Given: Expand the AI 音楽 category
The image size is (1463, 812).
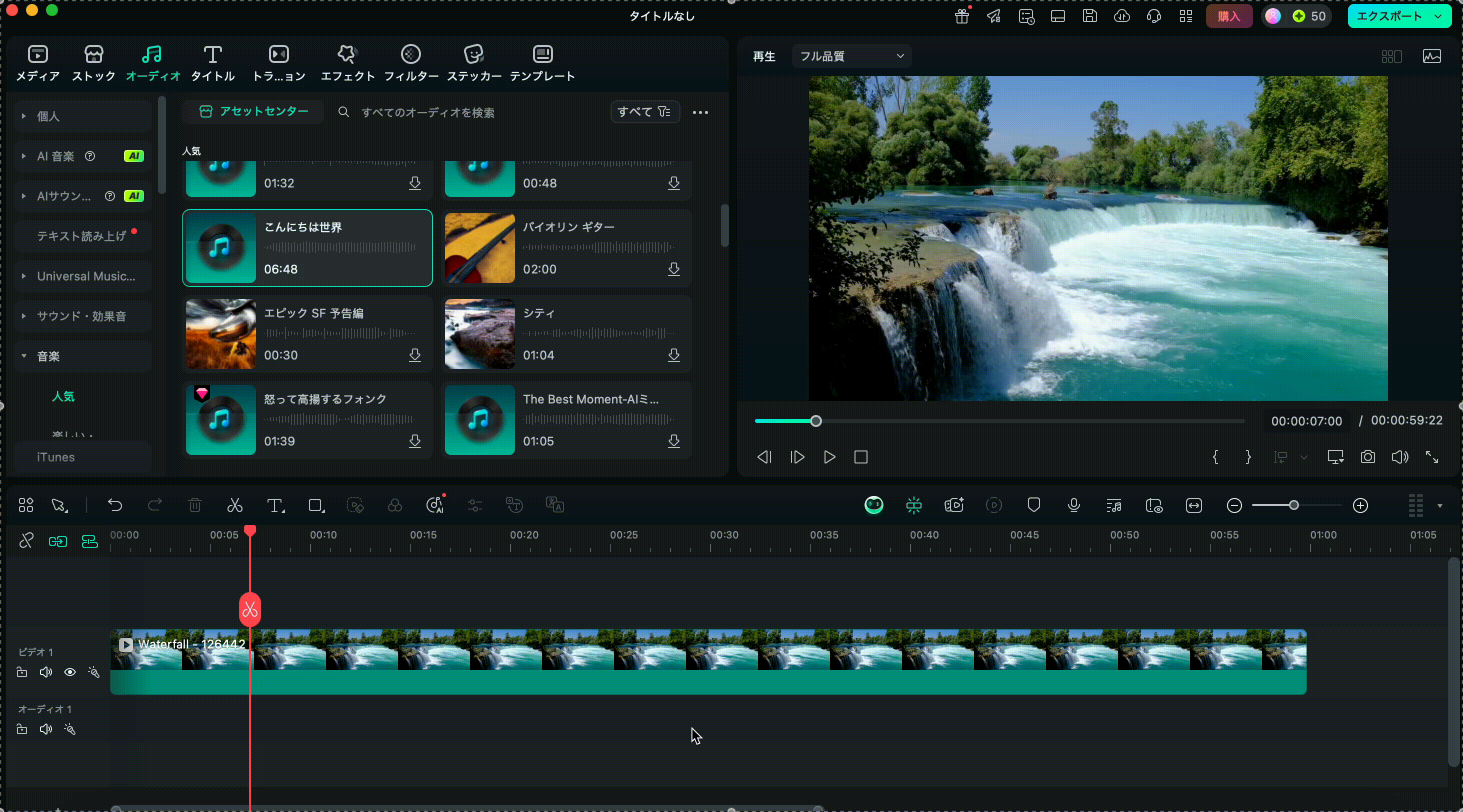Looking at the screenshot, I should point(24,155).
